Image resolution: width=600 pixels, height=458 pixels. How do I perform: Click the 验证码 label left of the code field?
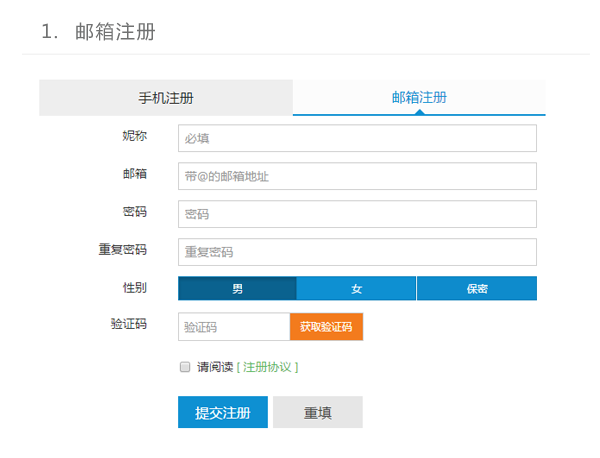point(128,324)
